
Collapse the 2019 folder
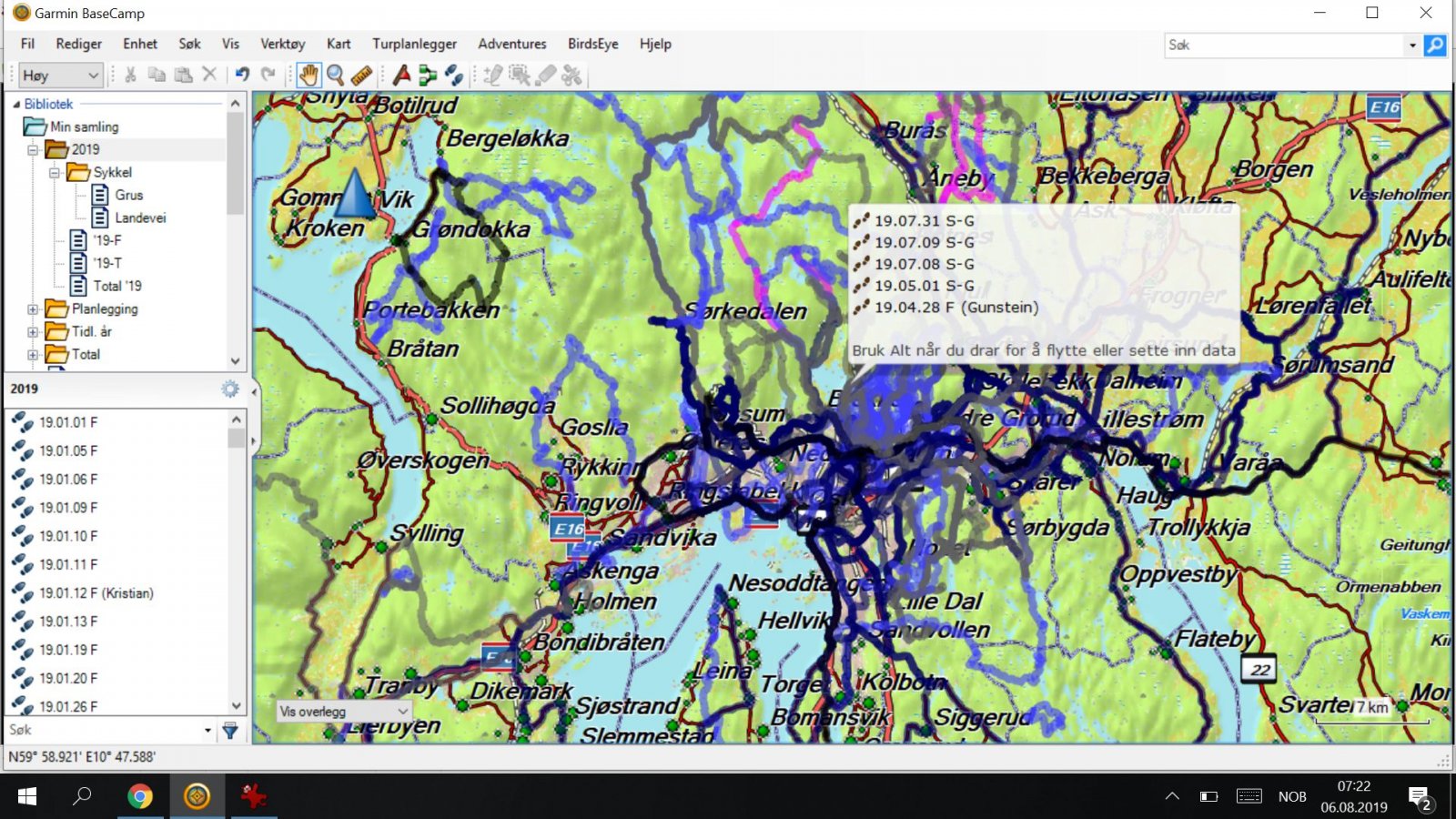33,149
